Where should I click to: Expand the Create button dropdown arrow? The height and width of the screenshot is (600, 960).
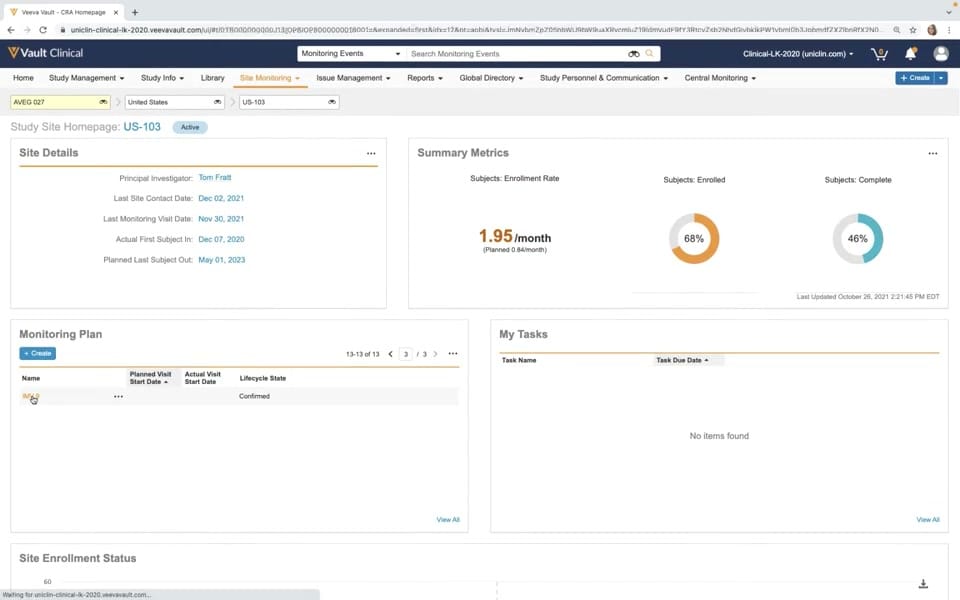click(x=941, y=78)
